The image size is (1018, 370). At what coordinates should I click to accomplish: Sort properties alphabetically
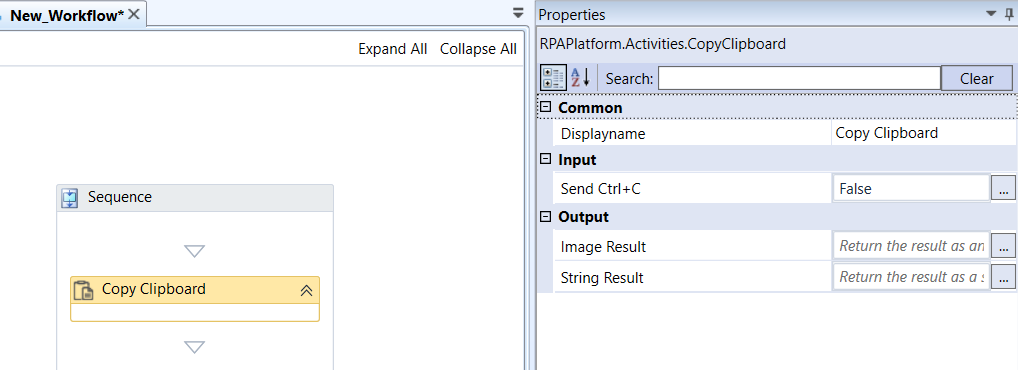pyautogui.click(x=580, y=79)
